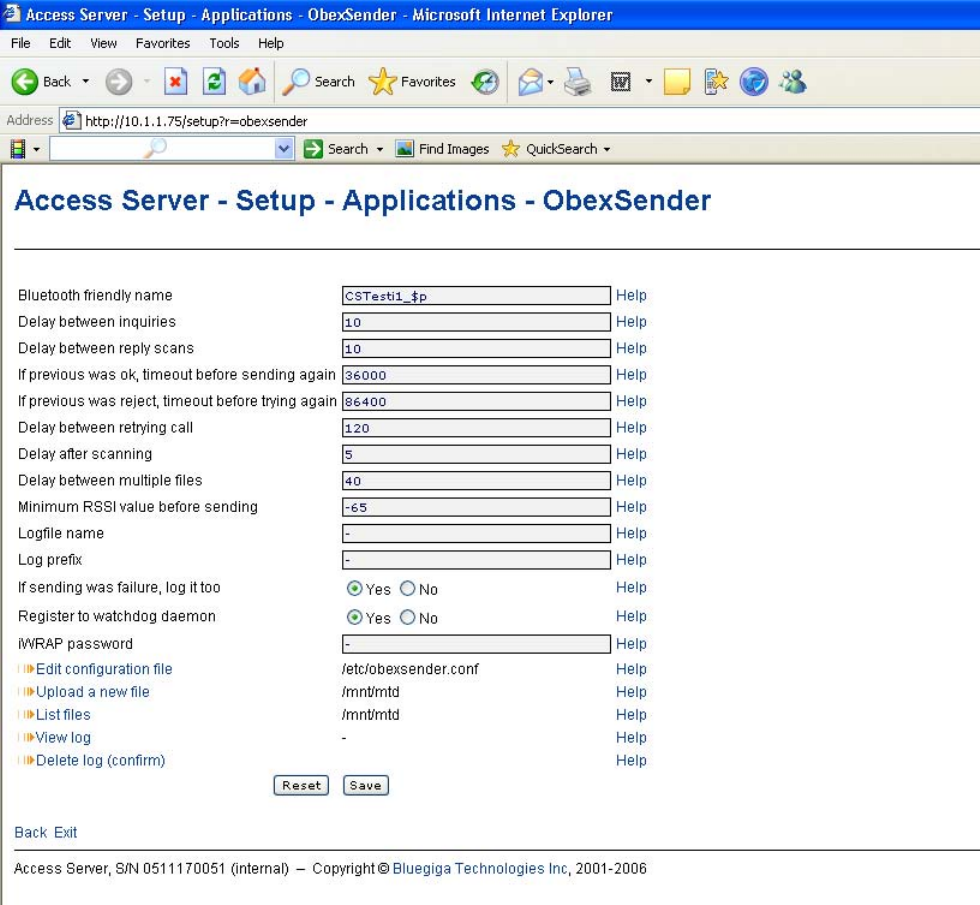Click the page icon in address bar
Viewport: 980px width, 905px height.
point(71,120)
